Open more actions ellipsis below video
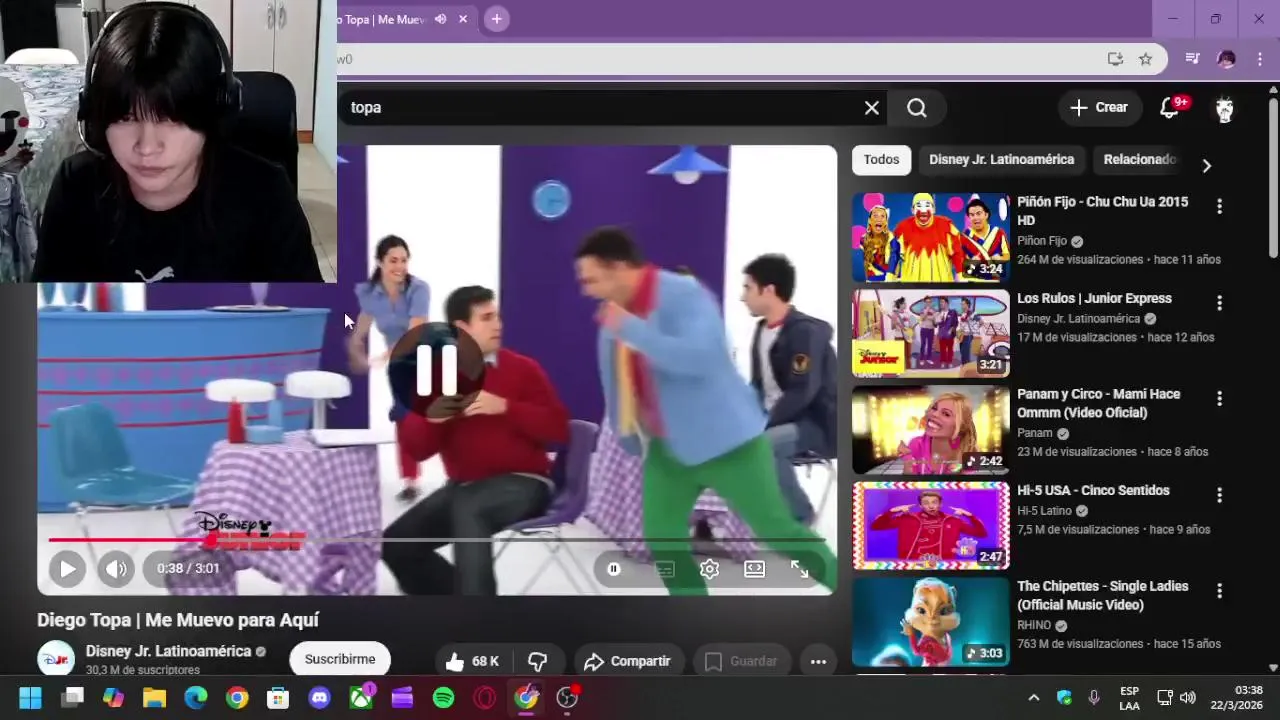Screen dimensions: 1280x720 818,661
